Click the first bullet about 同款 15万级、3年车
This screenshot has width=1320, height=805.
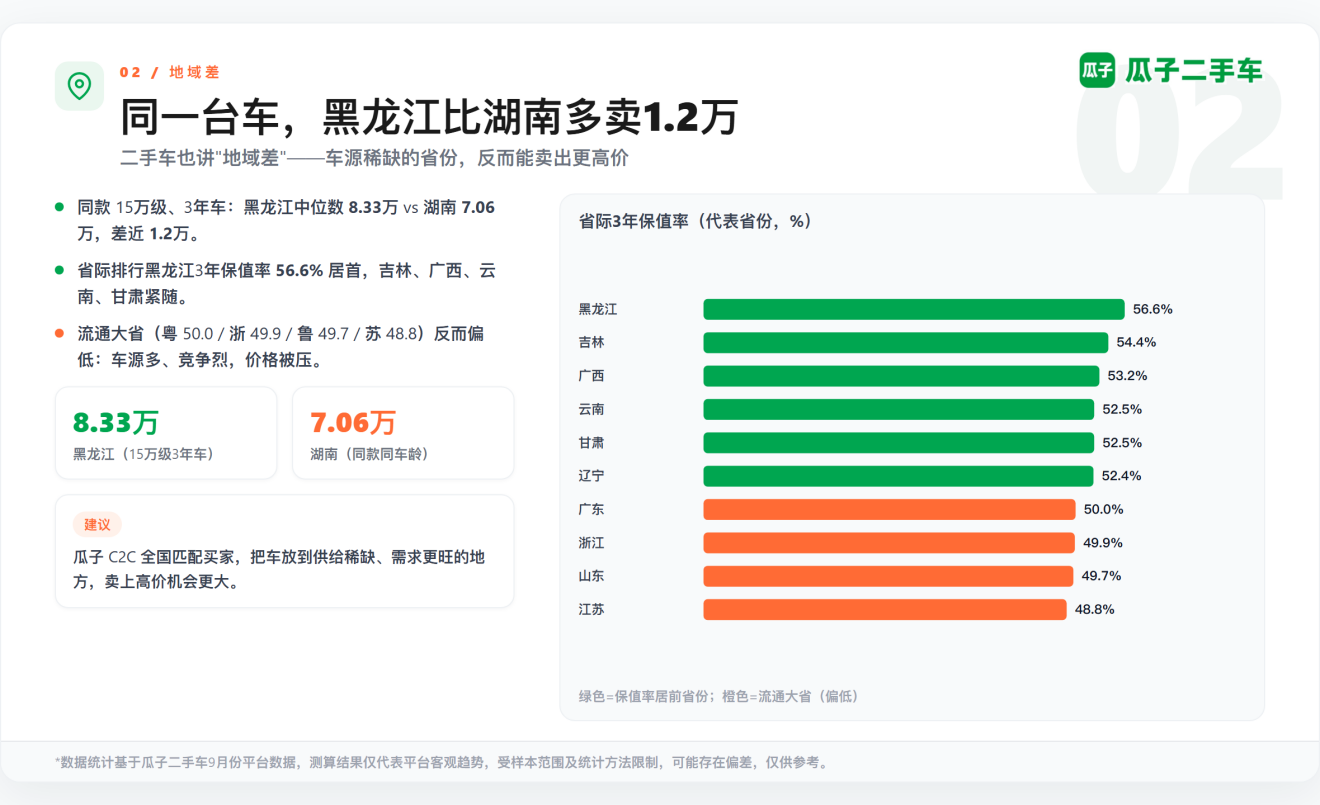286,221
